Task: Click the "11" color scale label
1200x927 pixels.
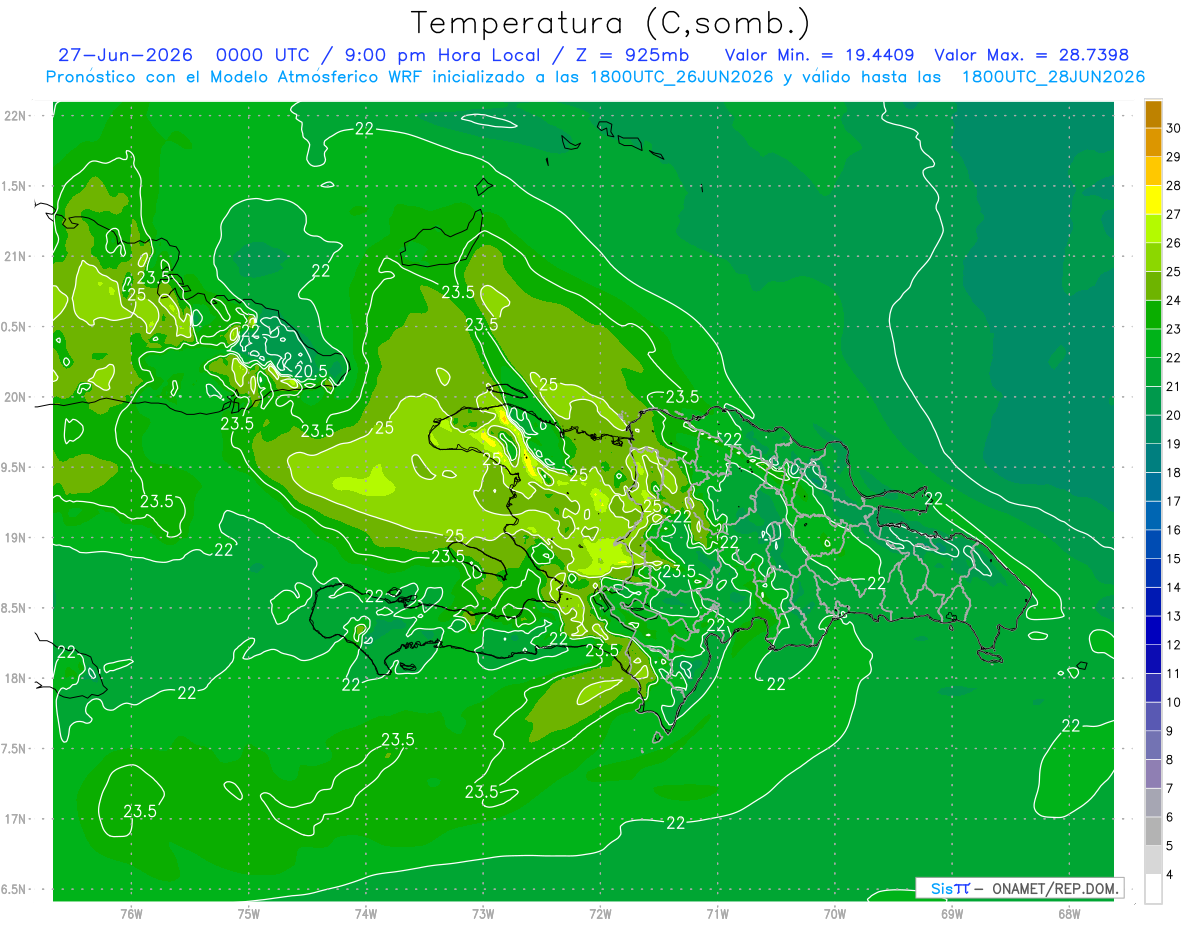Action: 1174,673
